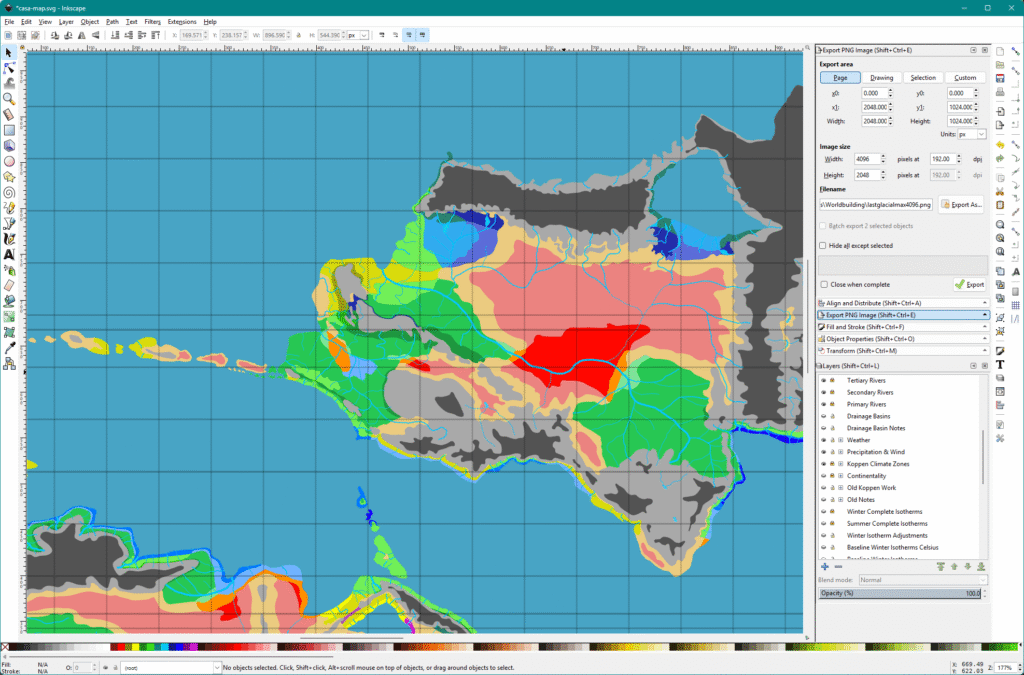Viewport: 1024px width, 675px height.
Task: Select the Spiral tool
Action: [9, 193]
